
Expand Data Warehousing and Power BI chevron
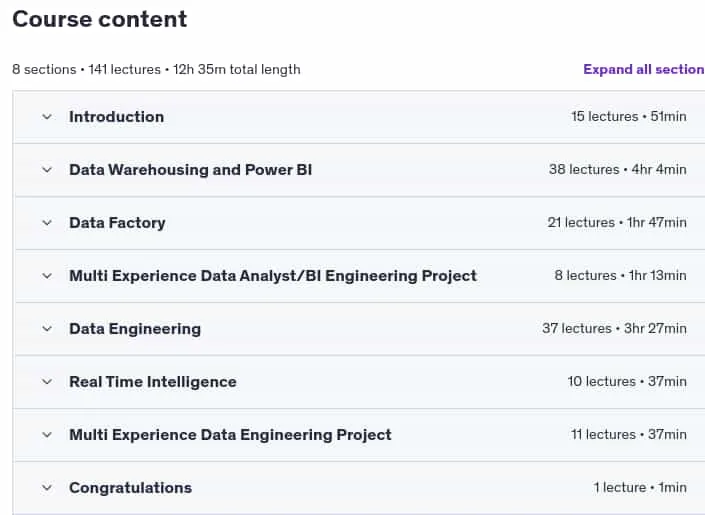click(x=47, y=170)
